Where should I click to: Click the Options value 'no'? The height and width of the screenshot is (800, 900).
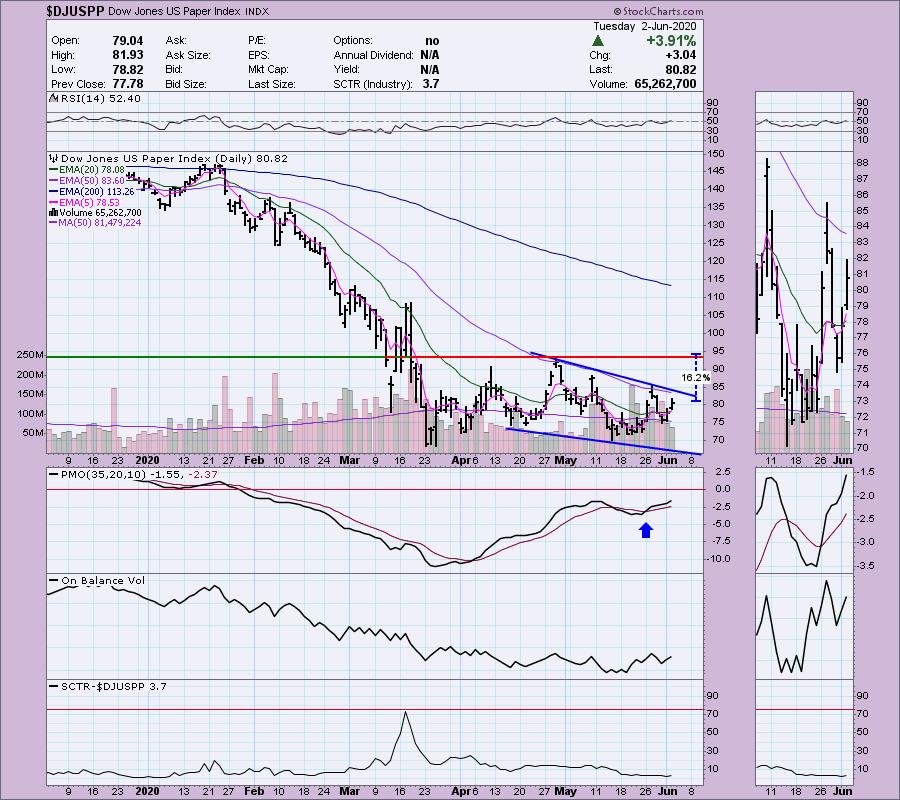(432, 41)
